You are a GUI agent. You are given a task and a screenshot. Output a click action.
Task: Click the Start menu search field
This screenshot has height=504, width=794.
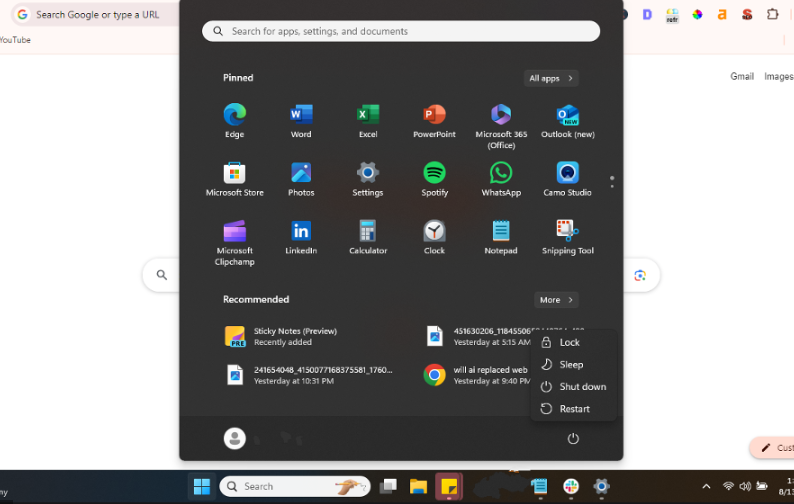pos(401,31)
